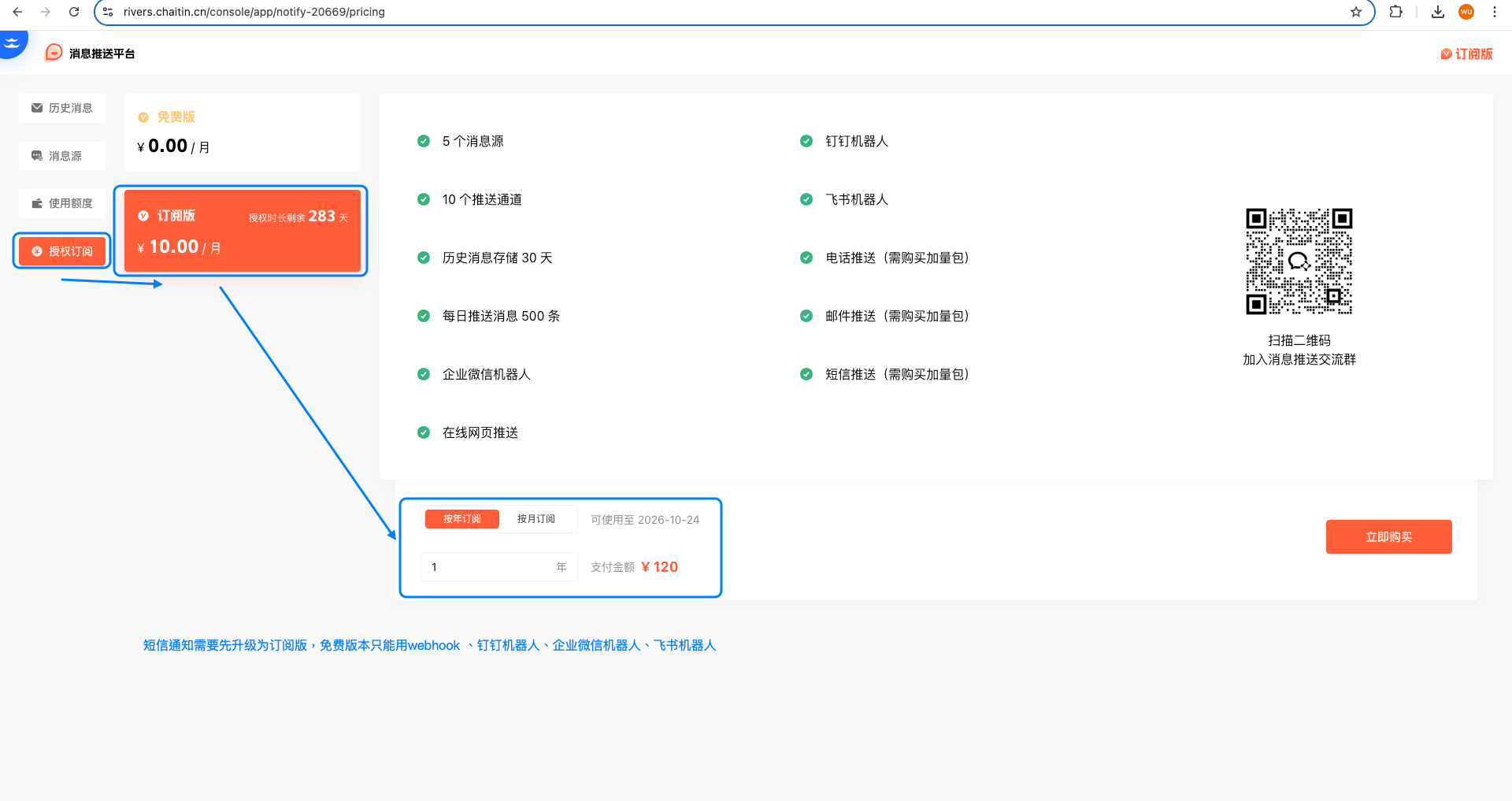This screenshot has width=1512, height=801.
Task: Open 历史消息 in the sidebar
Action: (62, 108)
